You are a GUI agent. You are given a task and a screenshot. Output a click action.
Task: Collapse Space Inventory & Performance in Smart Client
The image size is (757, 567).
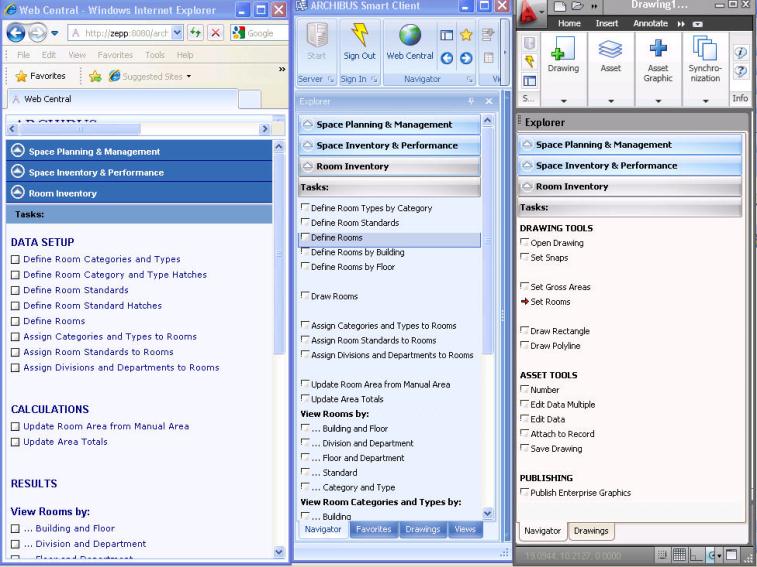(x=307, y=145)
